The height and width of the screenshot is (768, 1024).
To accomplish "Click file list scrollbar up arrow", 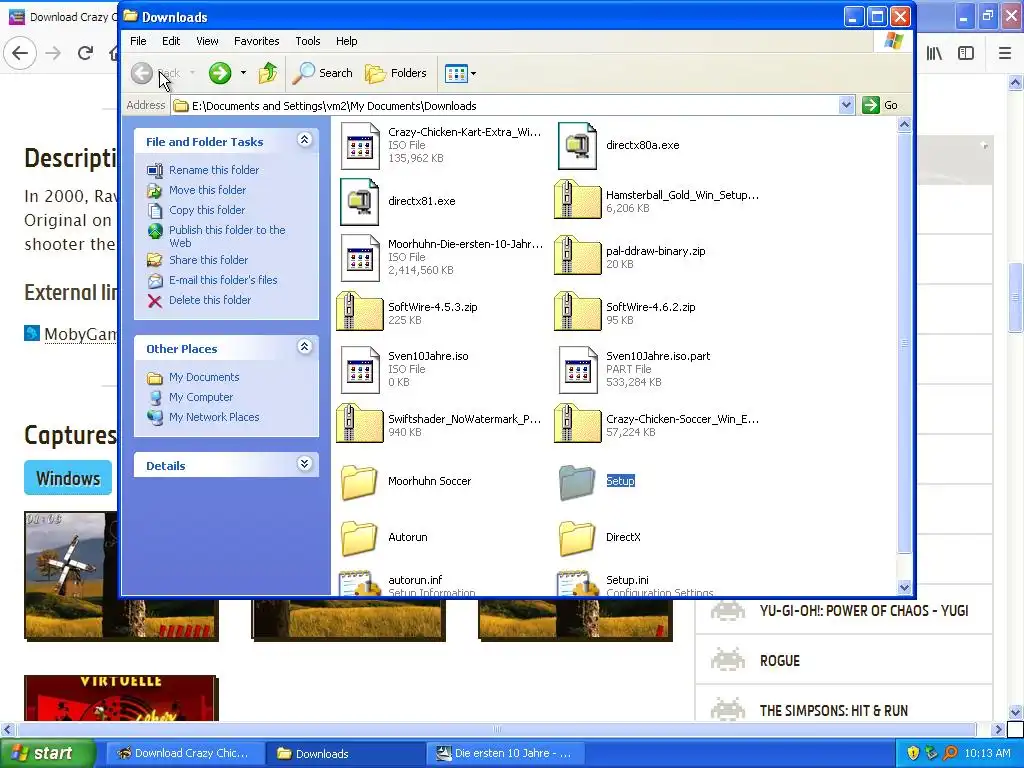I will tap(904, 124).
